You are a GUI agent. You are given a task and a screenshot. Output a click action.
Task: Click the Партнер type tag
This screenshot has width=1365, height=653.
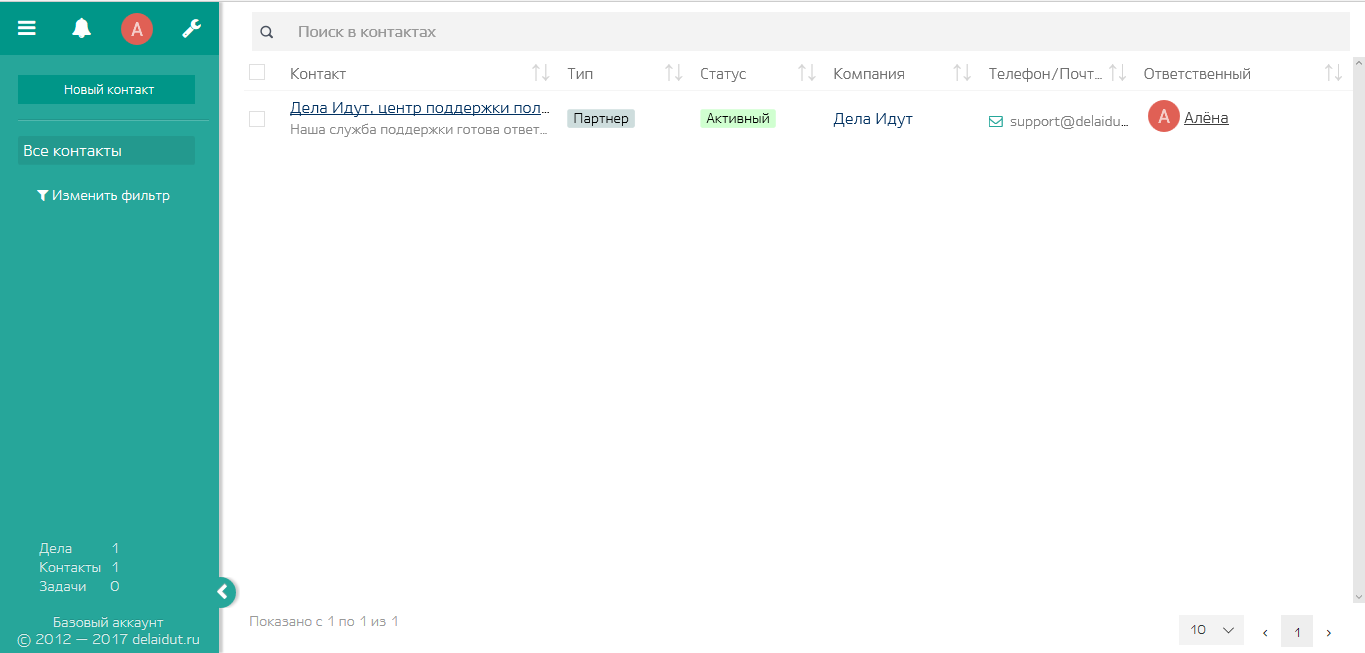click(601, 118)
